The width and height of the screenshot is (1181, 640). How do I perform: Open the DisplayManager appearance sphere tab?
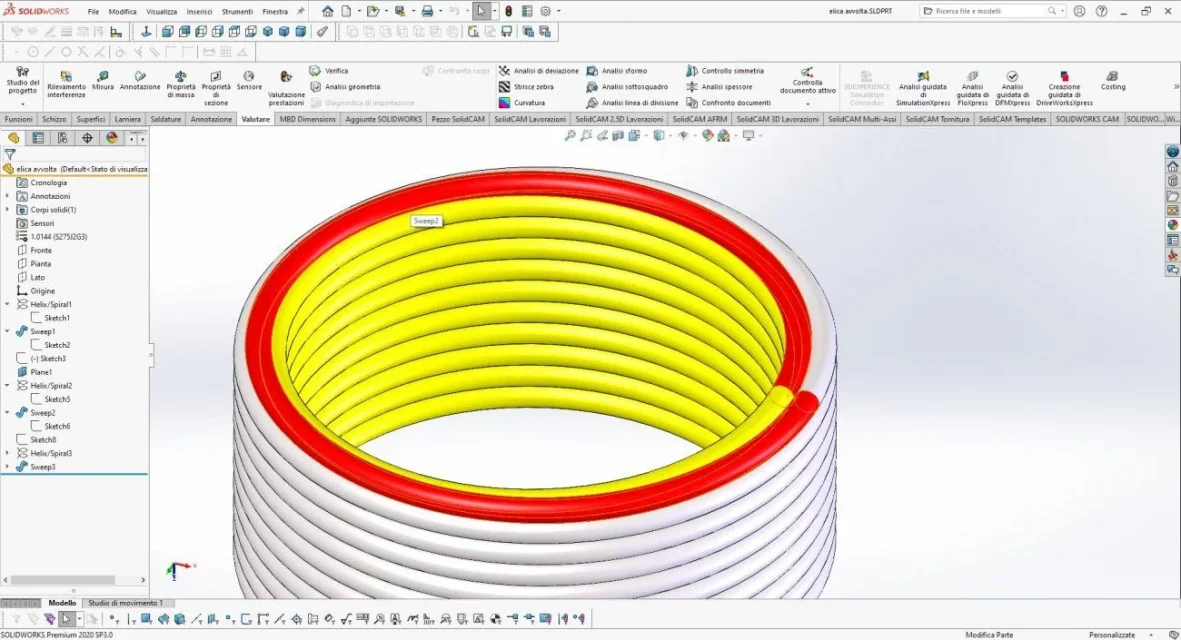click(x=111, y=139)
